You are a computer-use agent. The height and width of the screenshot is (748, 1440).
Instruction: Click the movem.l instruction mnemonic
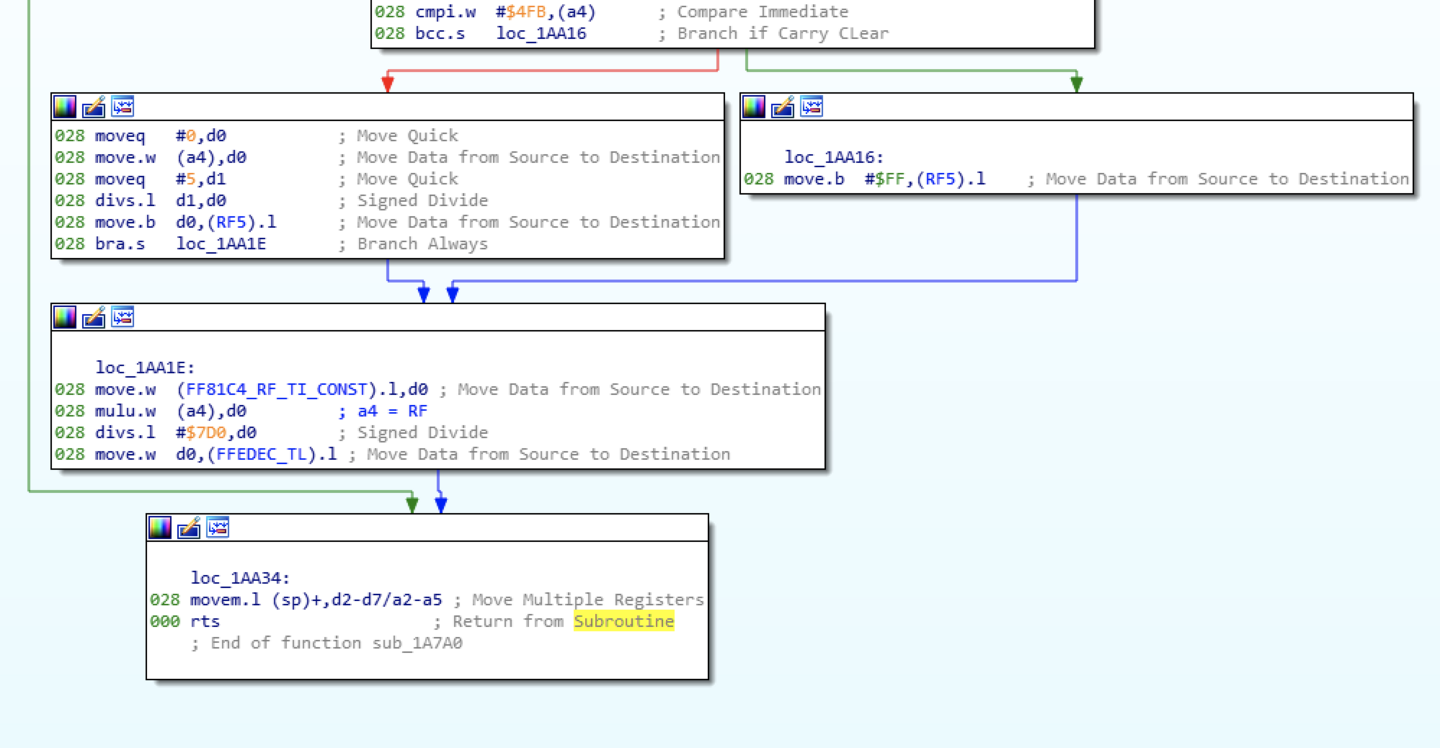(x=226, y=599)
